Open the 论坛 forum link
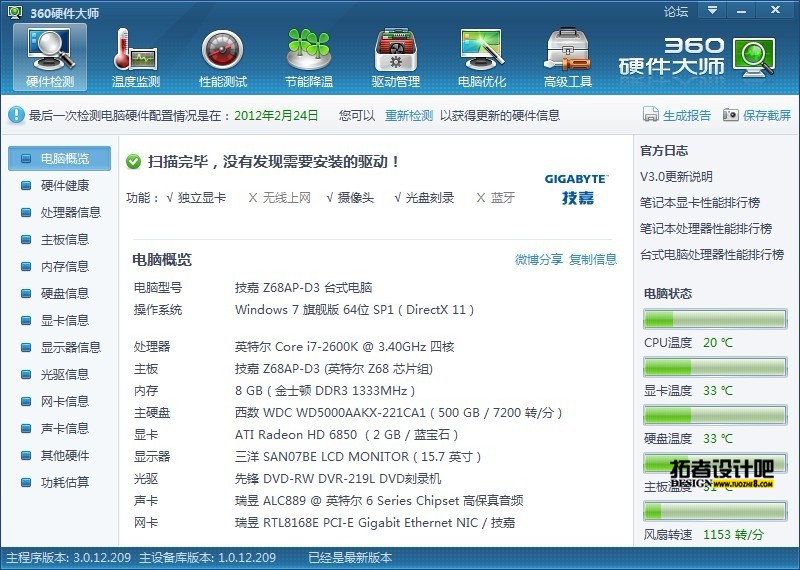Viewport: 800px width, 570px height. pos(676,11)
